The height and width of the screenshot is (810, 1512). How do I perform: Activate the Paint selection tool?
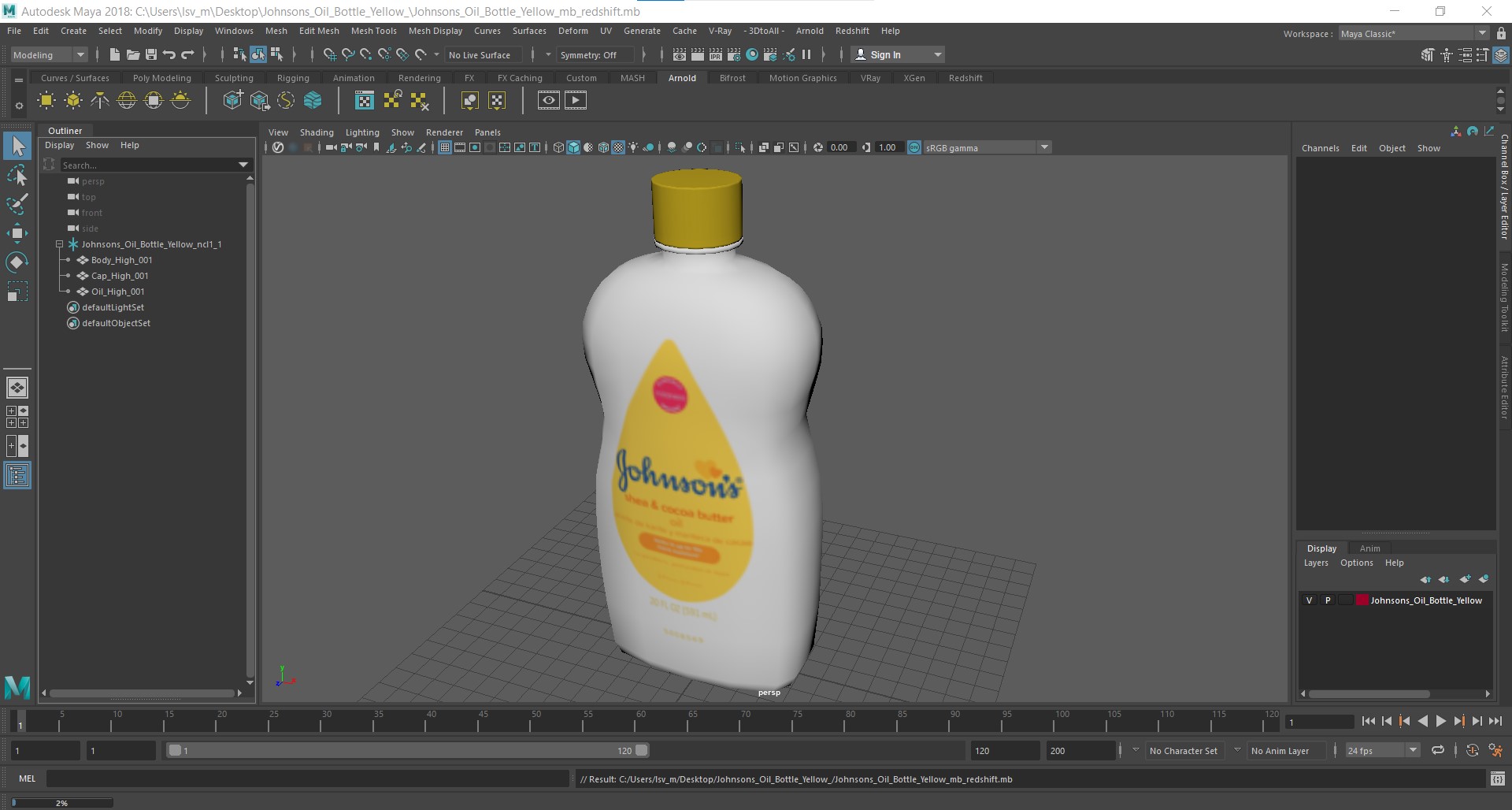point(17,204)
